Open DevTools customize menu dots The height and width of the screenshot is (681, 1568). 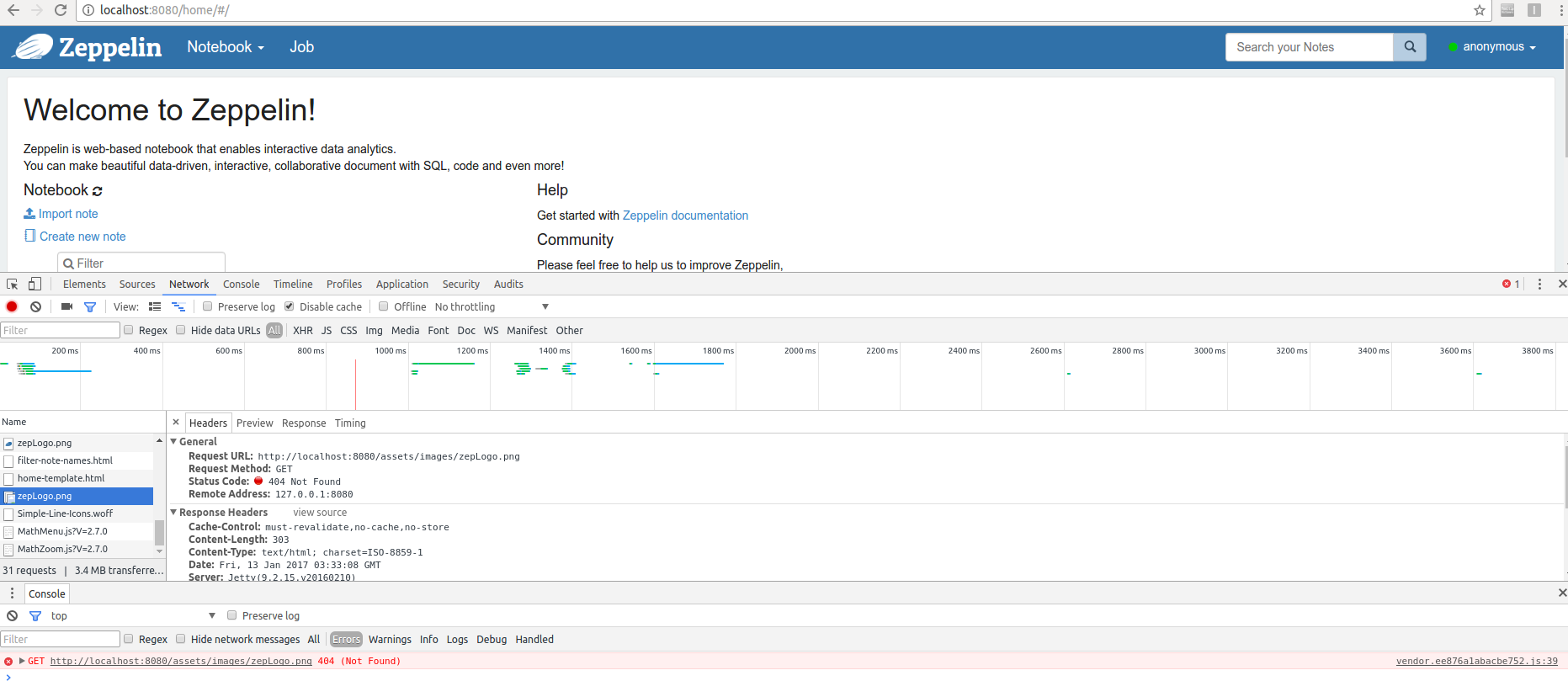[x=1539, y=284]
